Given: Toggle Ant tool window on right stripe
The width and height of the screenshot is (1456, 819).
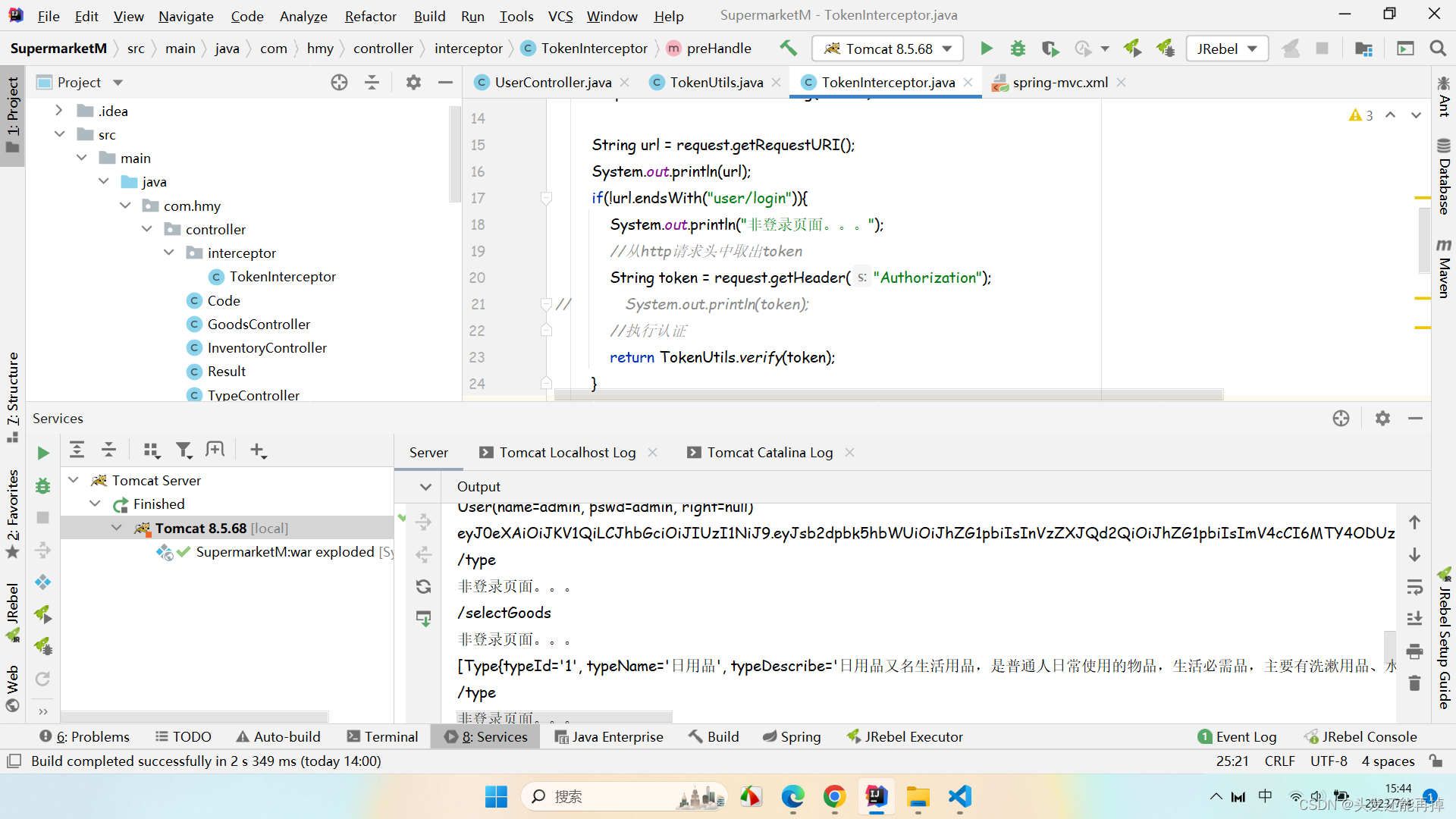Looking at the screenshot, I should point(1444,96).
